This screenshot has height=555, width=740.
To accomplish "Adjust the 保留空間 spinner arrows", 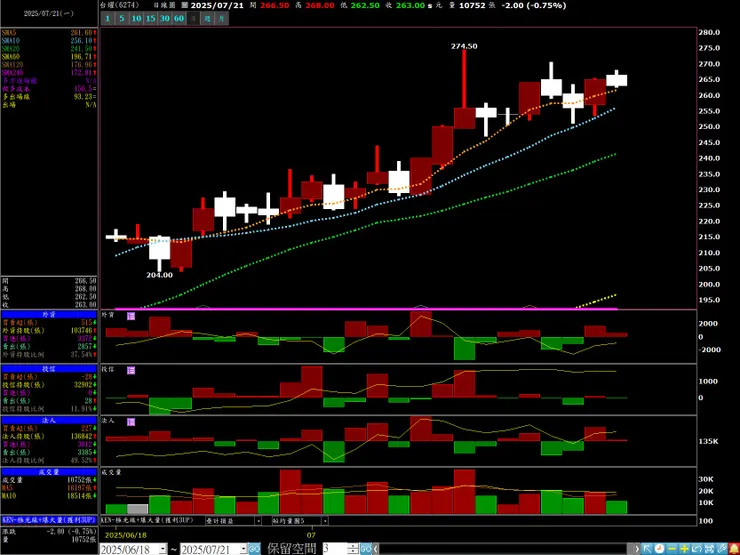I will click(x=353, y=548).
